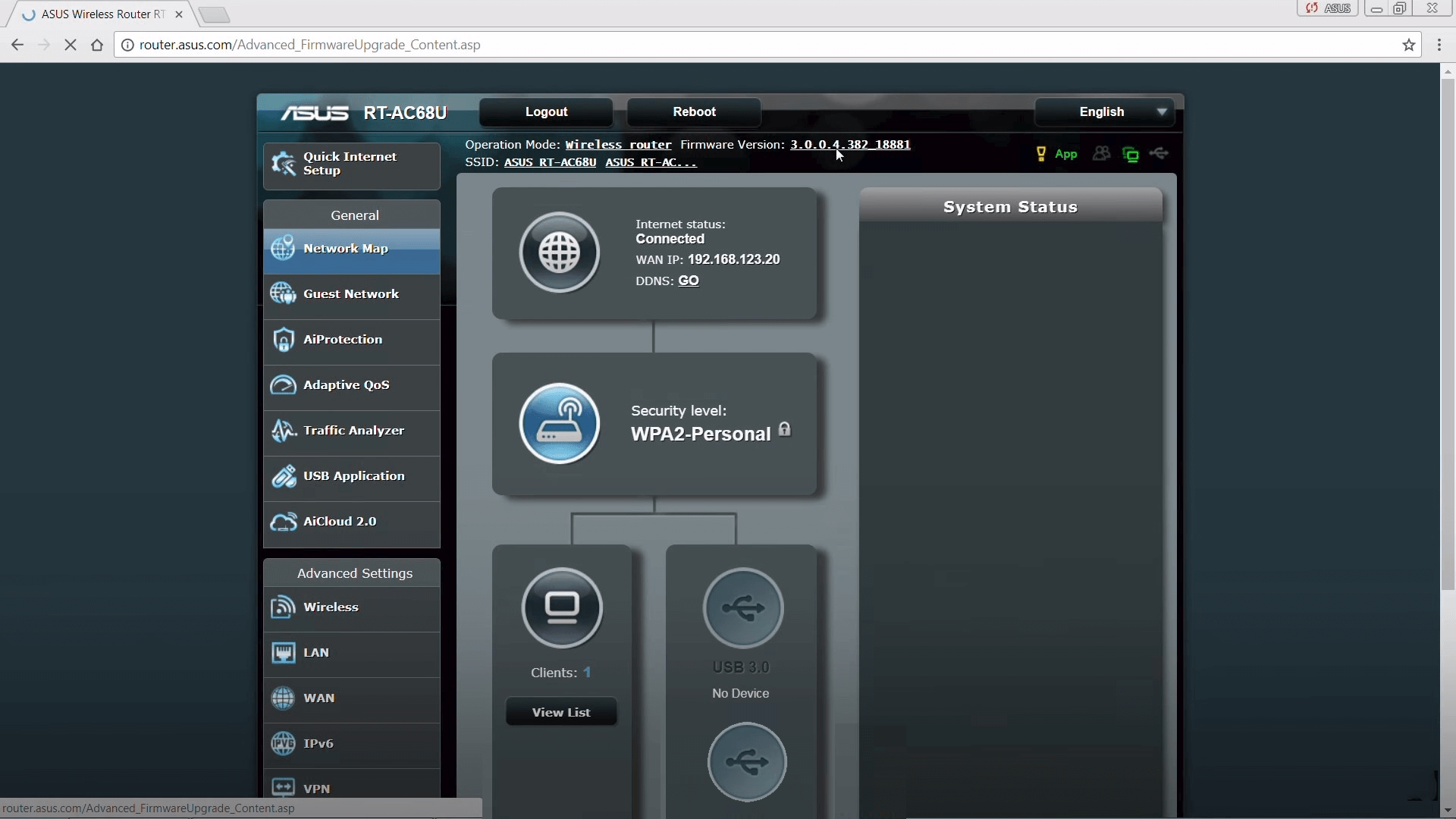Click the "WPA2-Personal" security level text
This screenshot has height=819, width=1456.
(x=701, y=434)
